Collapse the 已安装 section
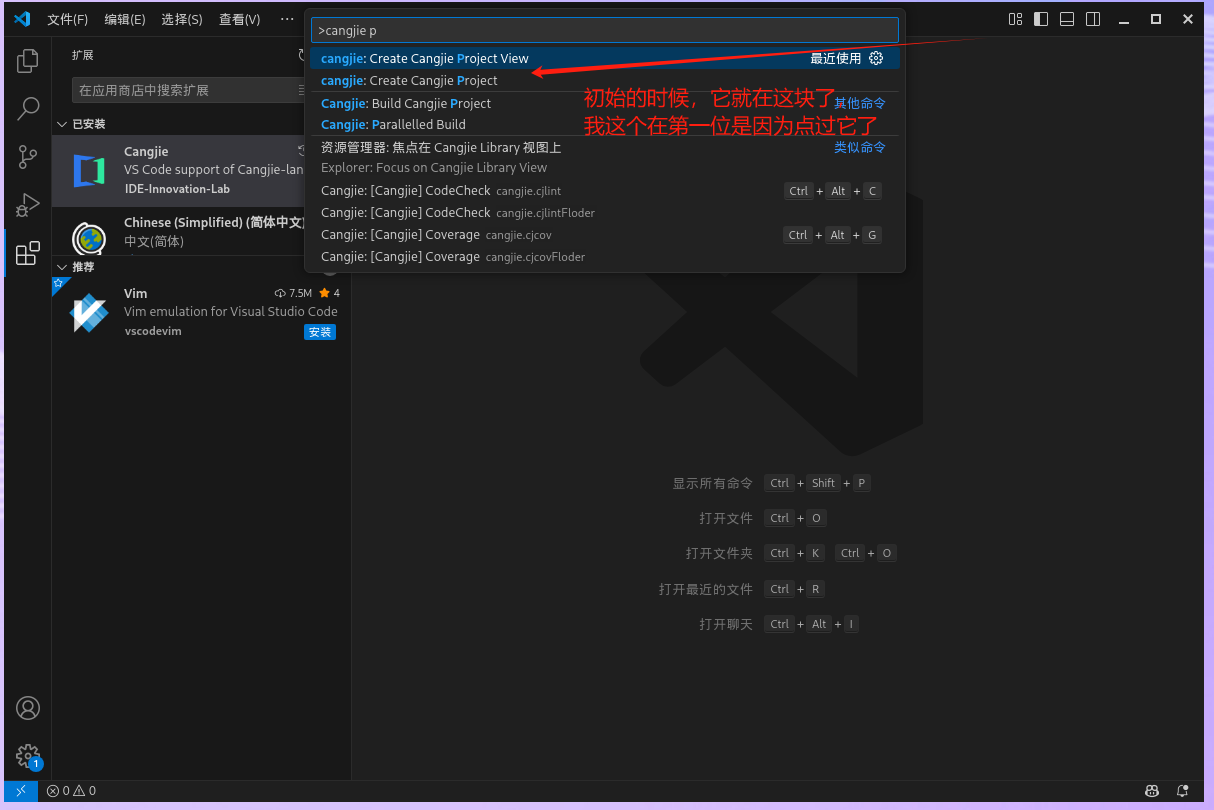Image resolution: width=1214 pixels, height=810 pixels. (x=62, y=124)
